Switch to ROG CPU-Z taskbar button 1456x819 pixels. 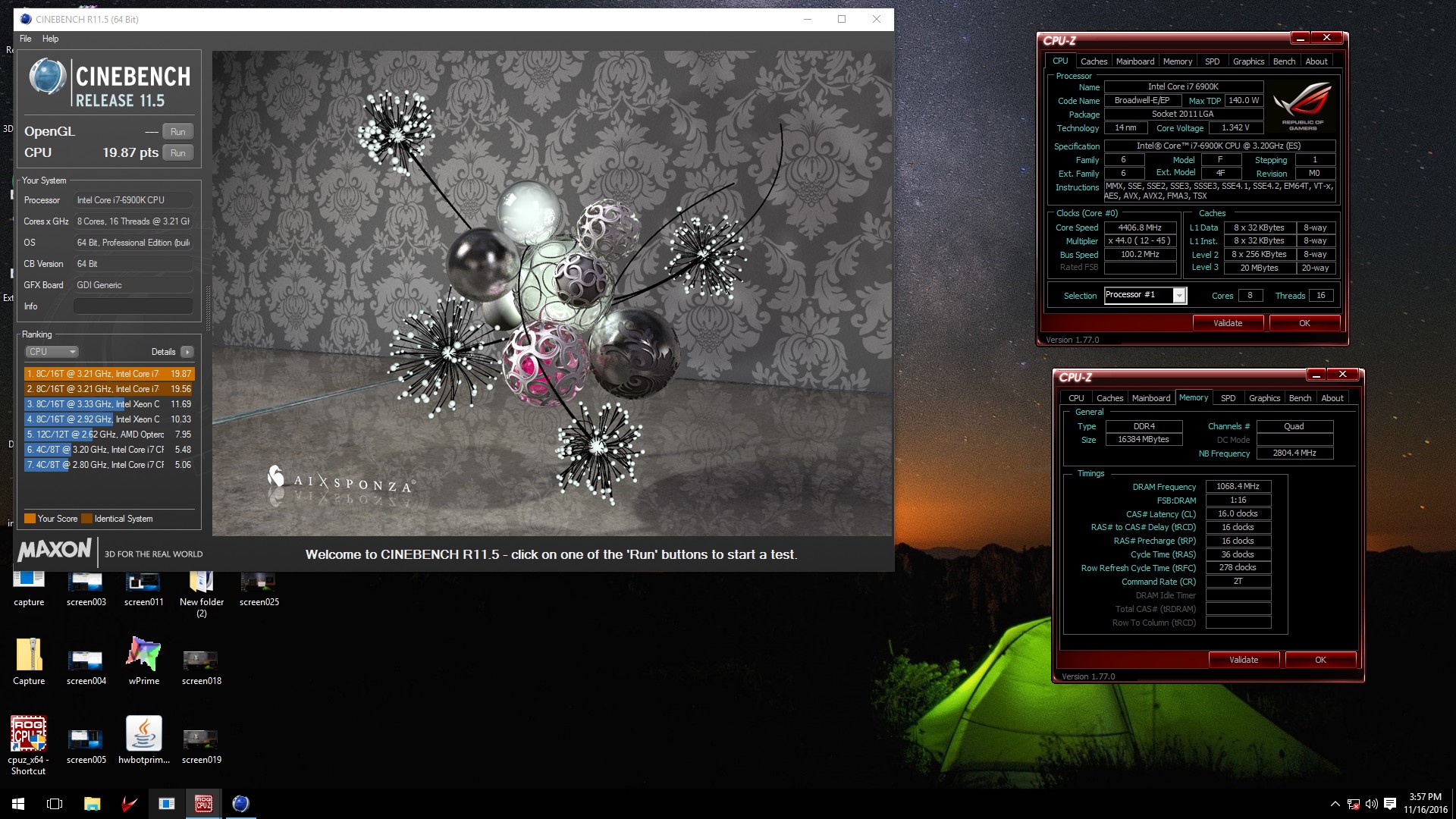click(x=203, y=804)
